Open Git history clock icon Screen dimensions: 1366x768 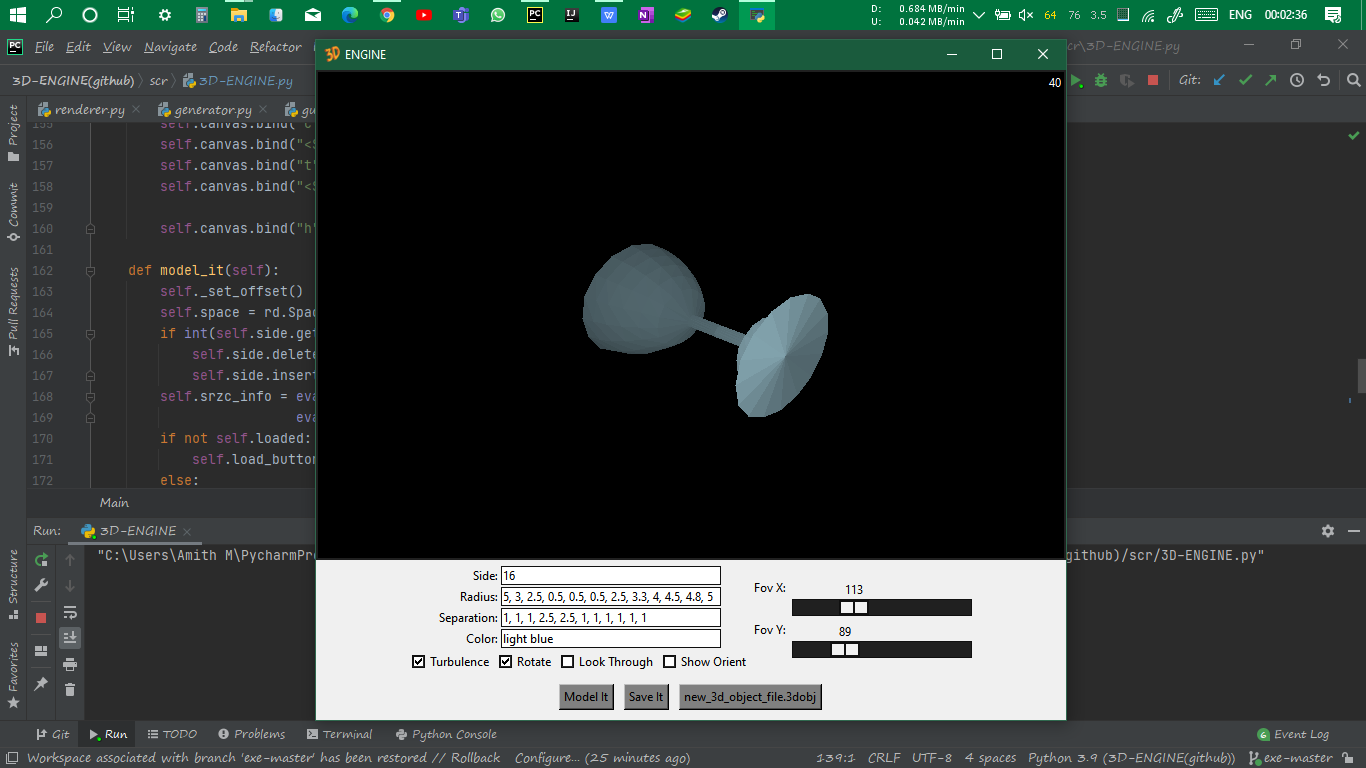pyautogui.click(x=1297, y=80)
